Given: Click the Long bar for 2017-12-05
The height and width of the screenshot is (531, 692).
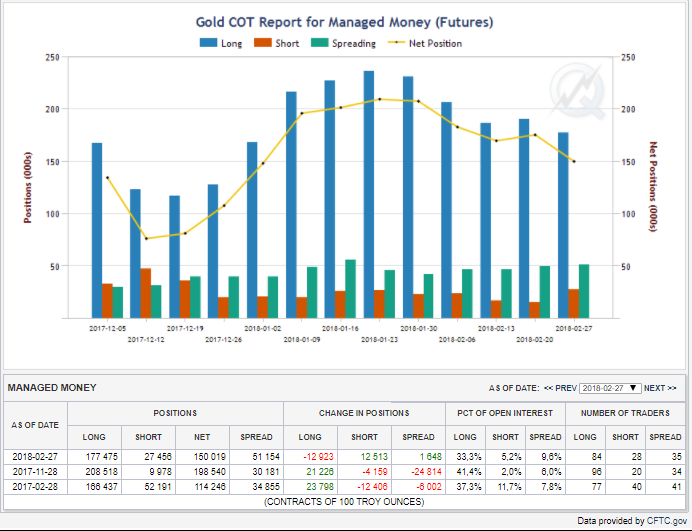Looking at the screenshot, I should click(97, 230).
